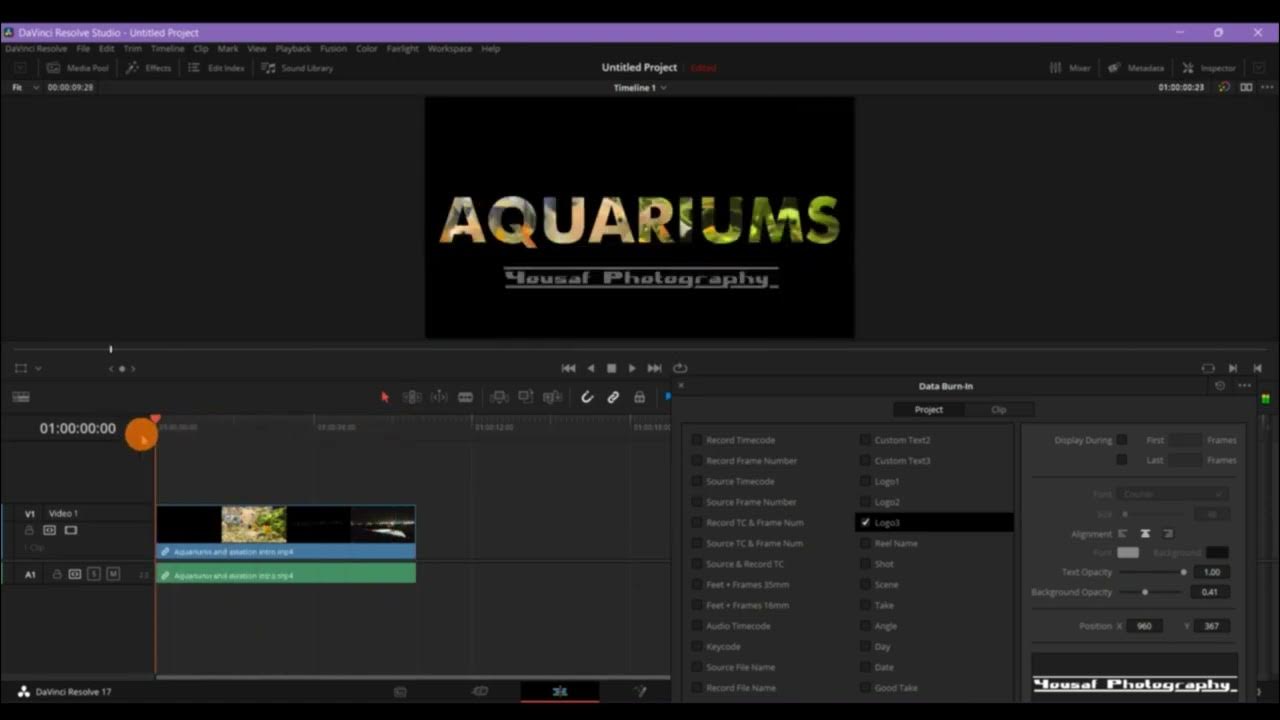Disable Video 1 track visibility

tap(71, 530)
